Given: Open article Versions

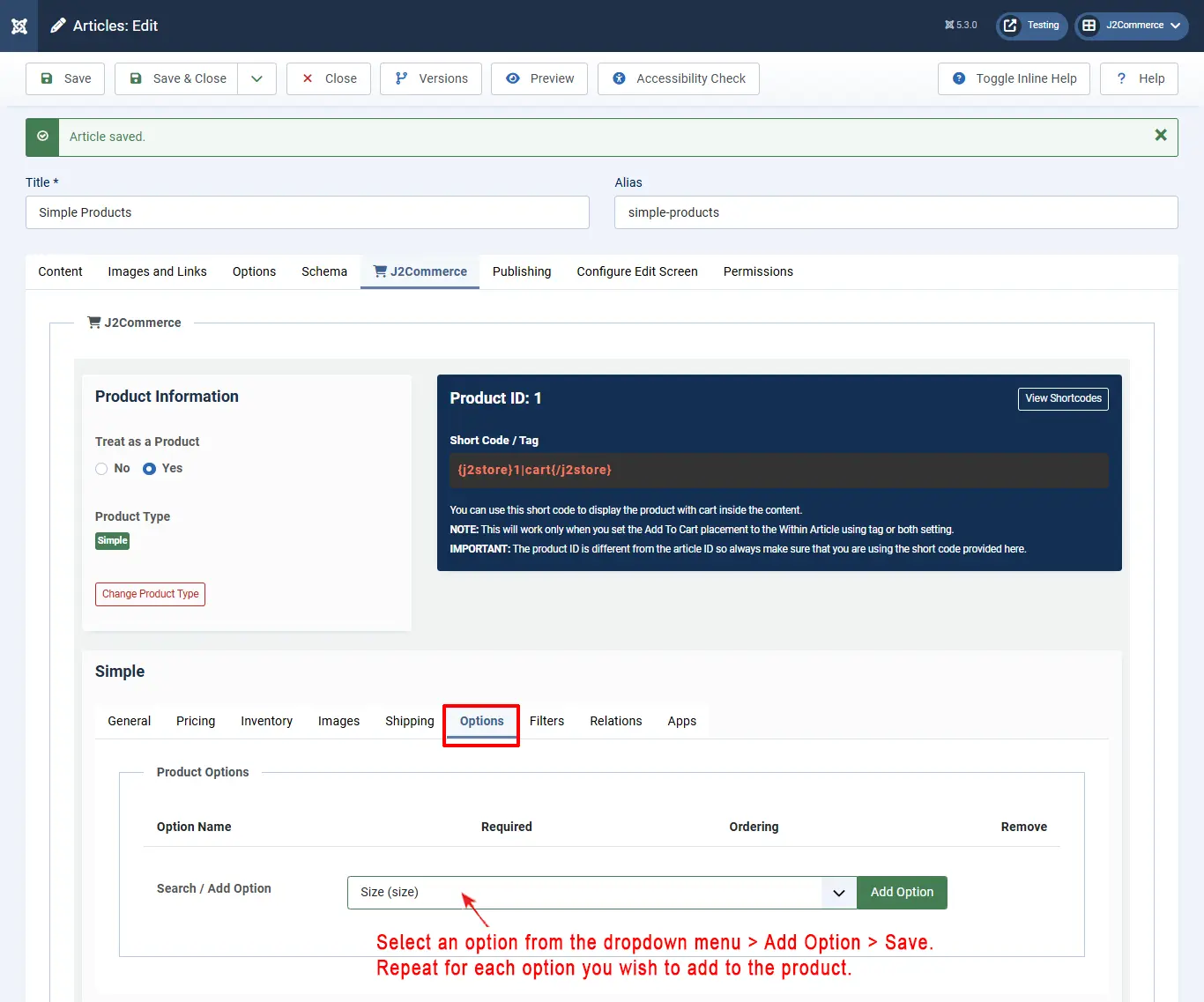Looking at the screenshot, I should (431, 78).
